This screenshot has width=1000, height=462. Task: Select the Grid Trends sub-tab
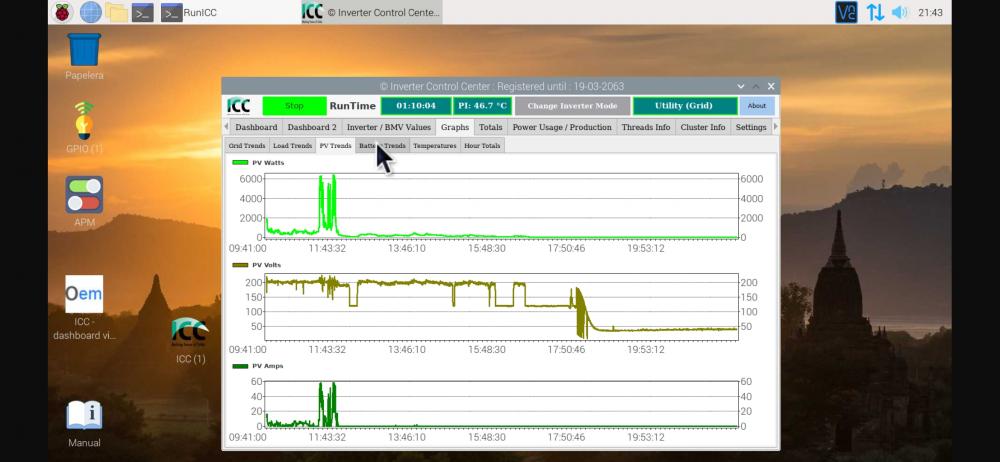coord(247,145)
